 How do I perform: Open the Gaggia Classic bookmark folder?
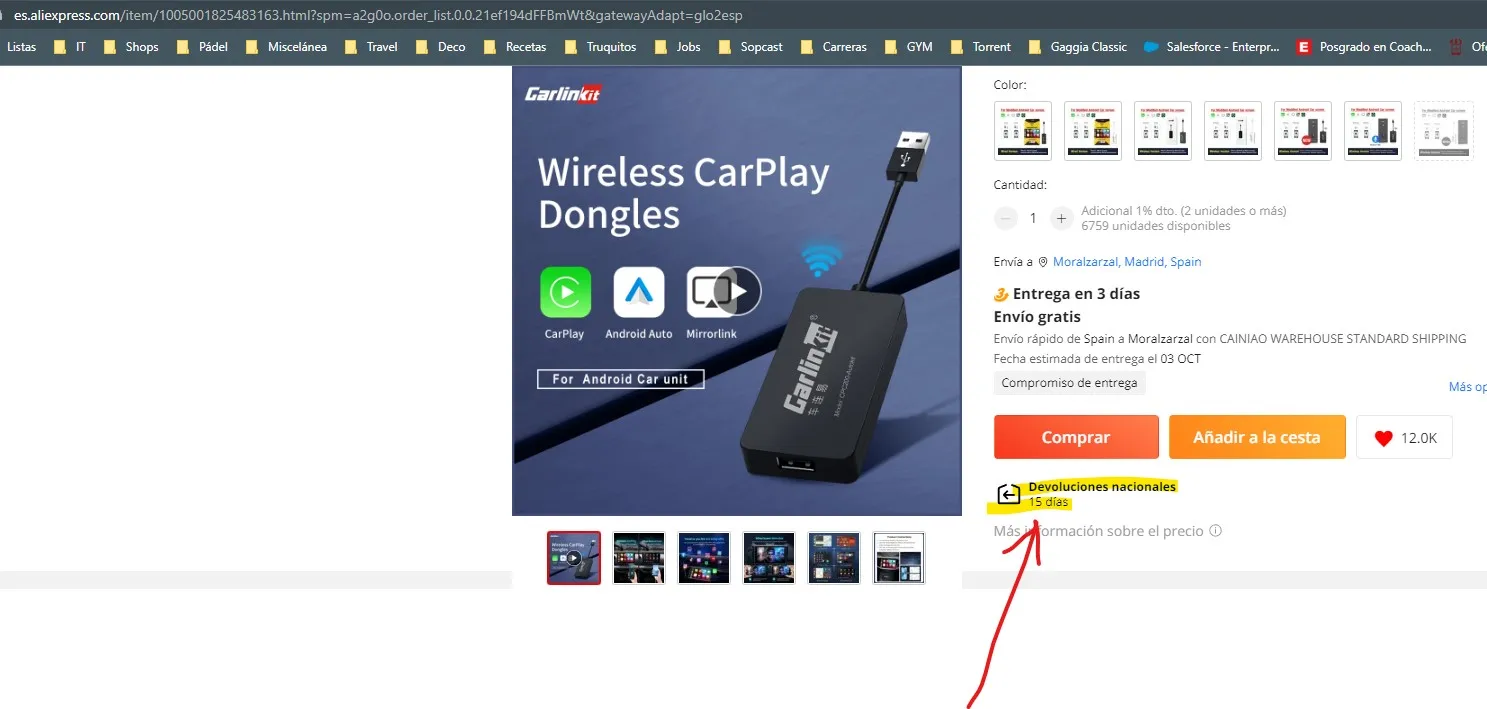[1077, 47]
